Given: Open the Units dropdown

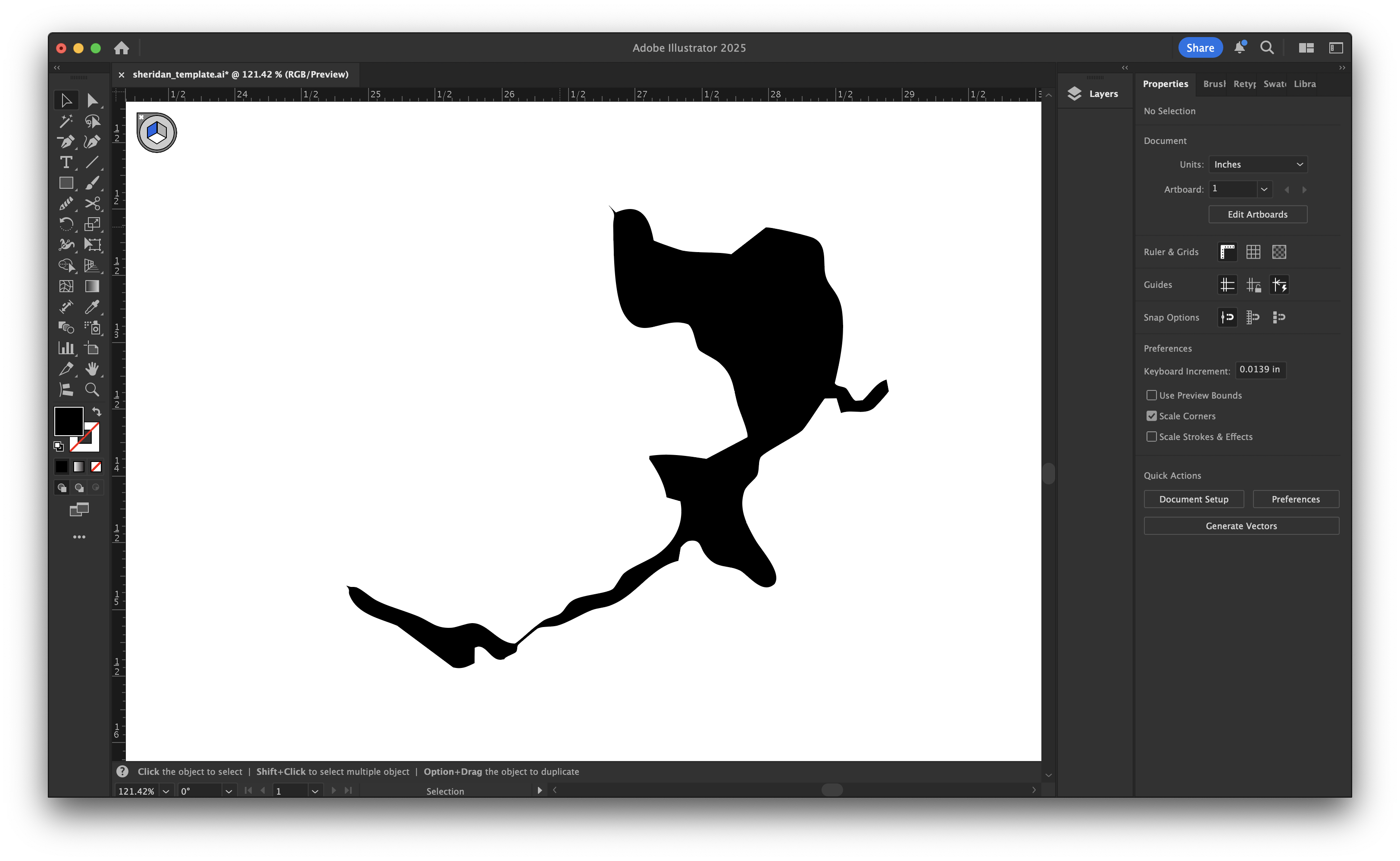Looking at the screenshot, I should coord(1258,164).
